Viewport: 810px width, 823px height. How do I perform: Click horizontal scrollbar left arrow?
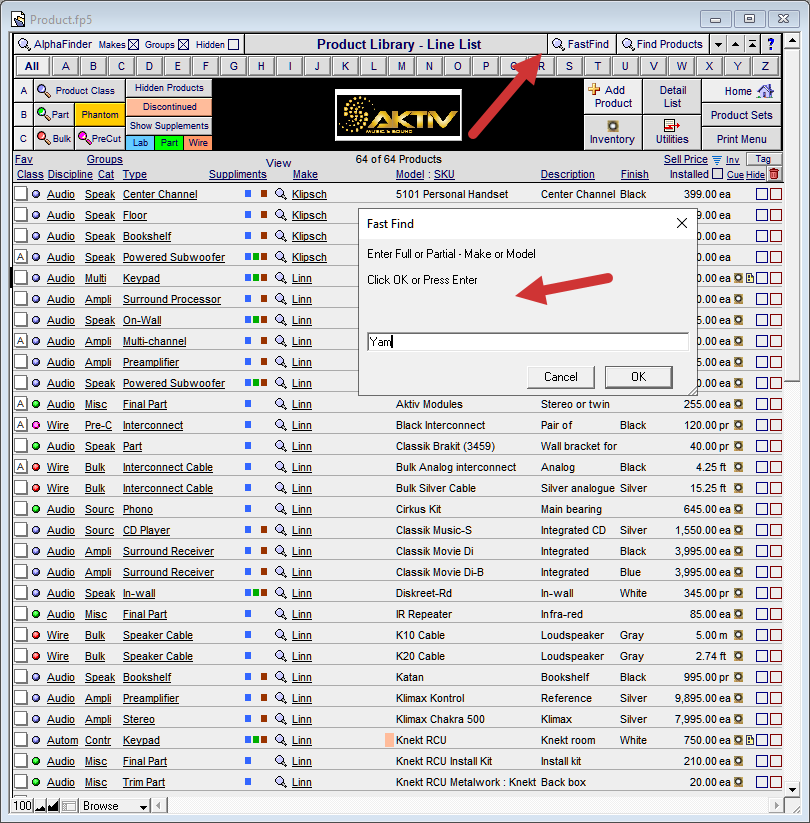point(159,805)
